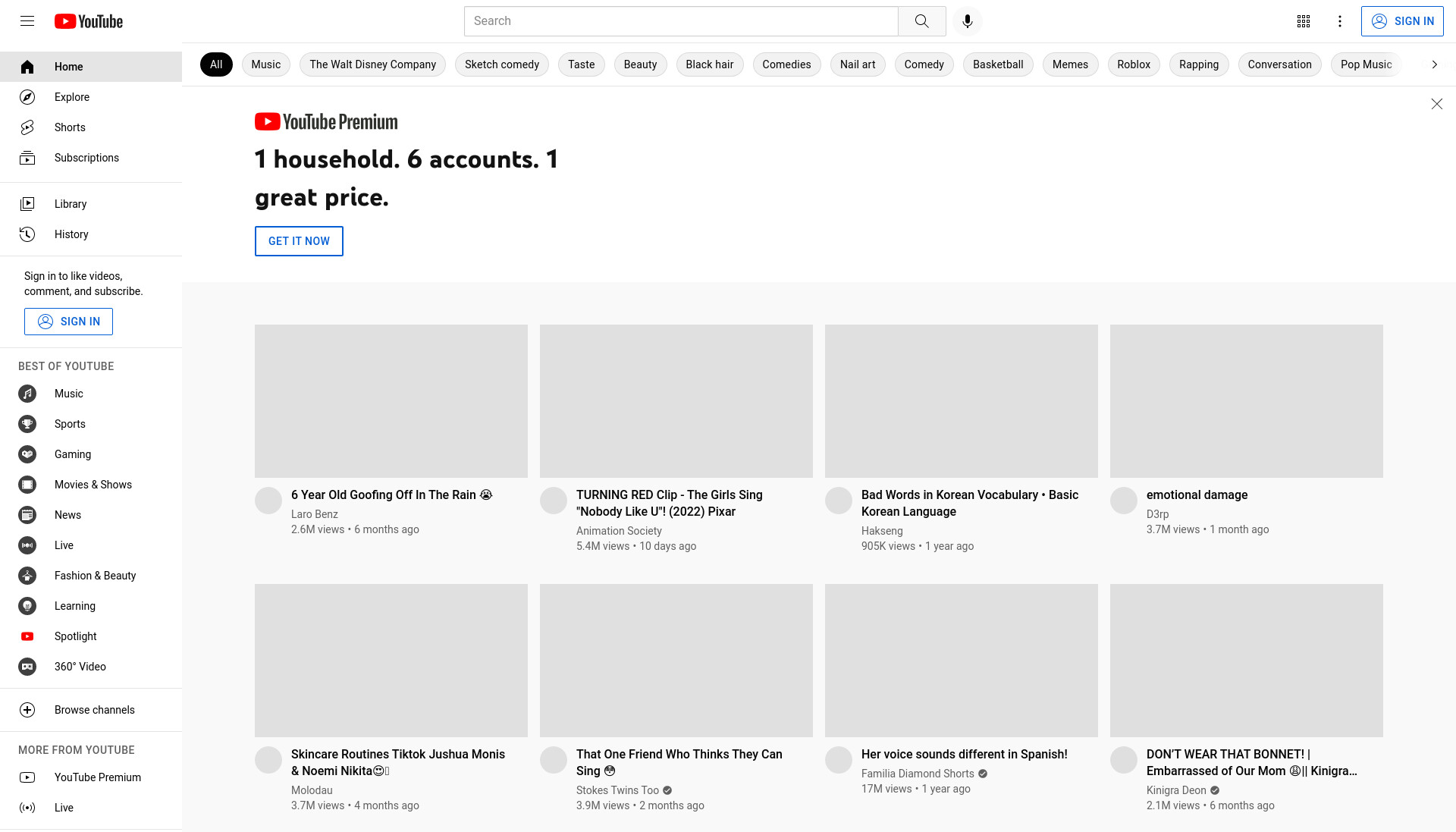Viewport: 1456px width, 832px height.
Task: Visit Stokes Twins Too channel
Action: coord(617,790)
